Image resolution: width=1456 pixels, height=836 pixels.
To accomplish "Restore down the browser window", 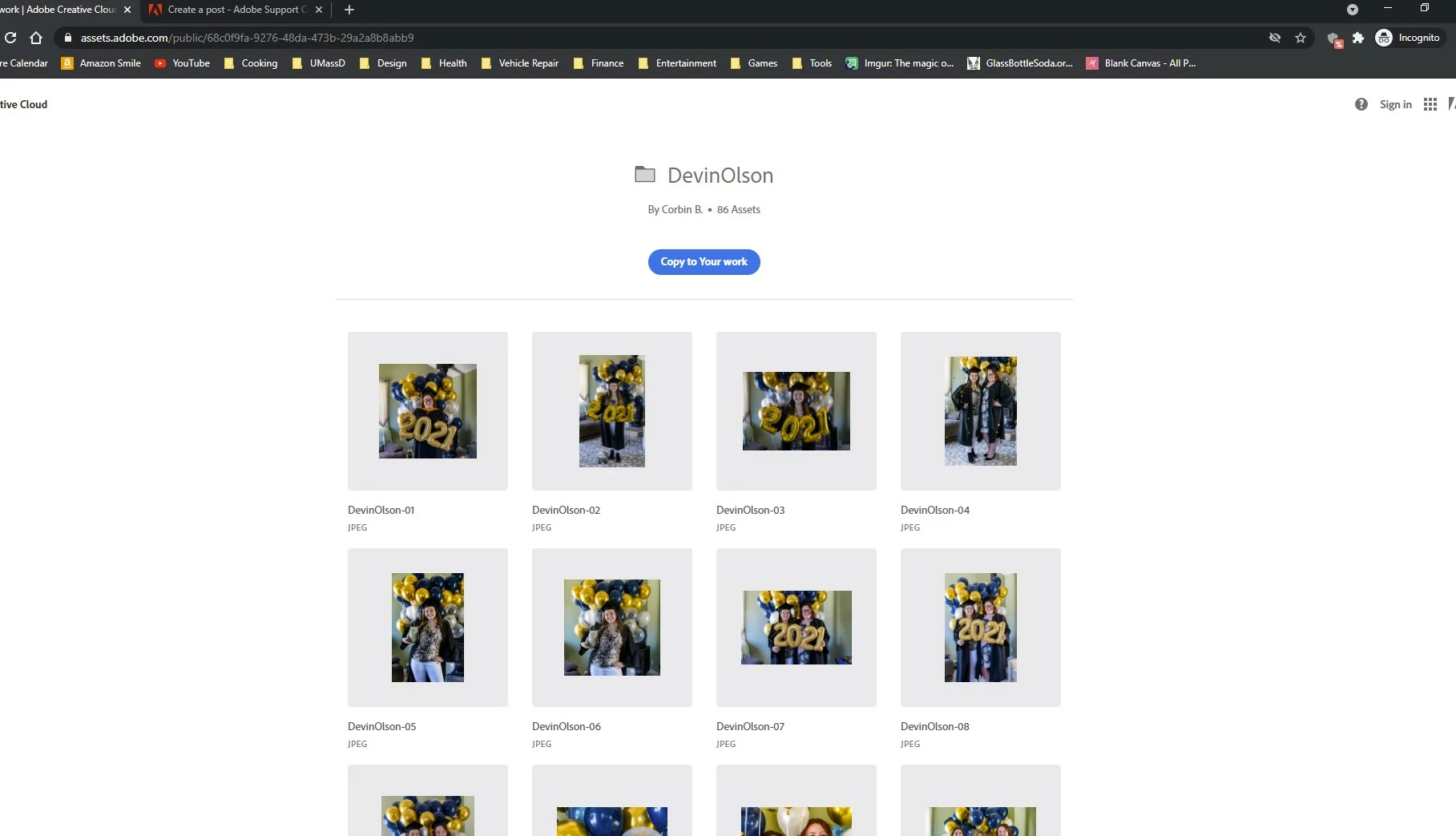I will 1425,8.
